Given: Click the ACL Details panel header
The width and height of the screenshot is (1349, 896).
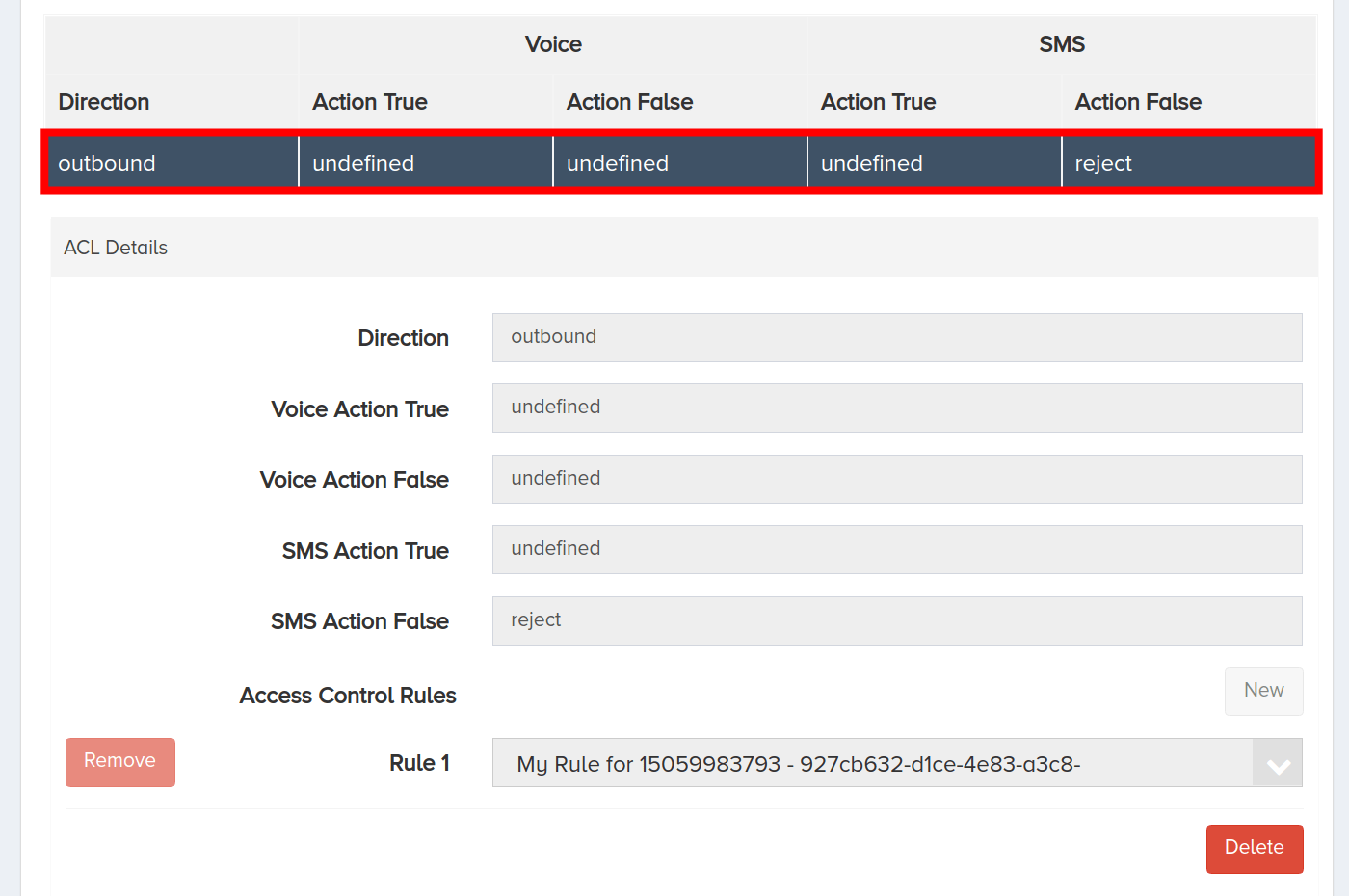Looking at the screenshot, I should (x=684, y=248).
